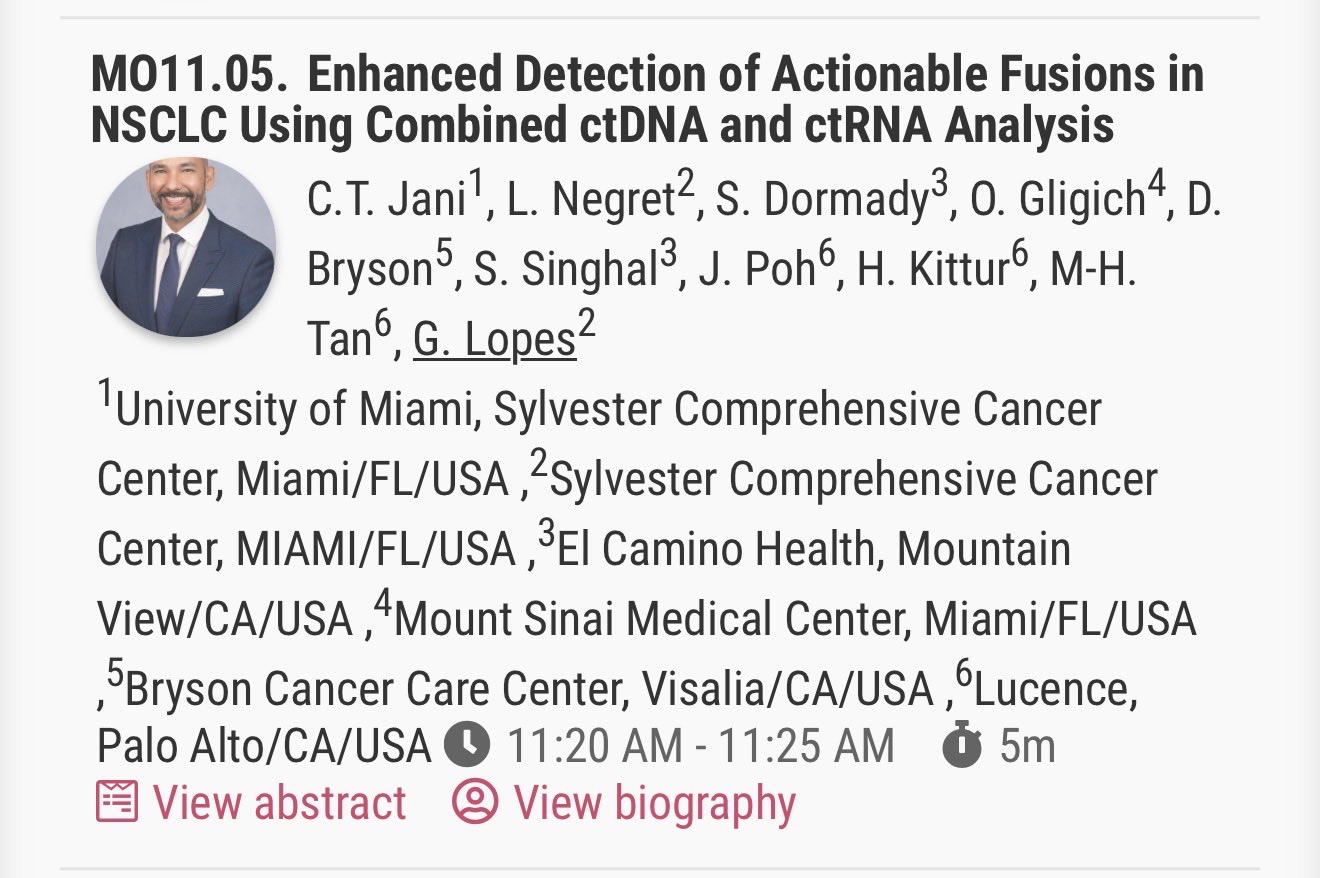Open the View abstract link

coord(279,803)
